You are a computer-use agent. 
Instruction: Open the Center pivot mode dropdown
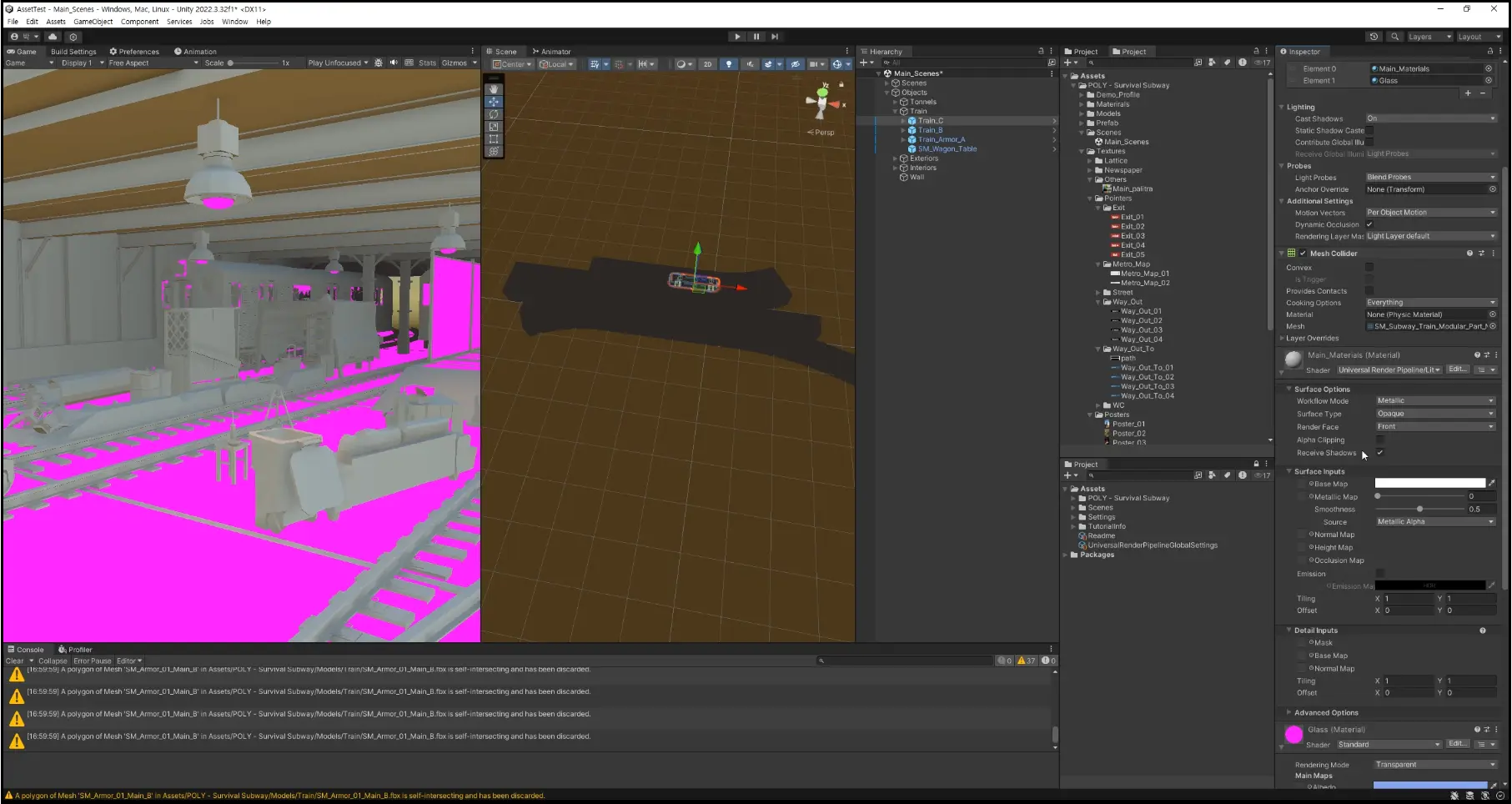[x=512, y=64]
